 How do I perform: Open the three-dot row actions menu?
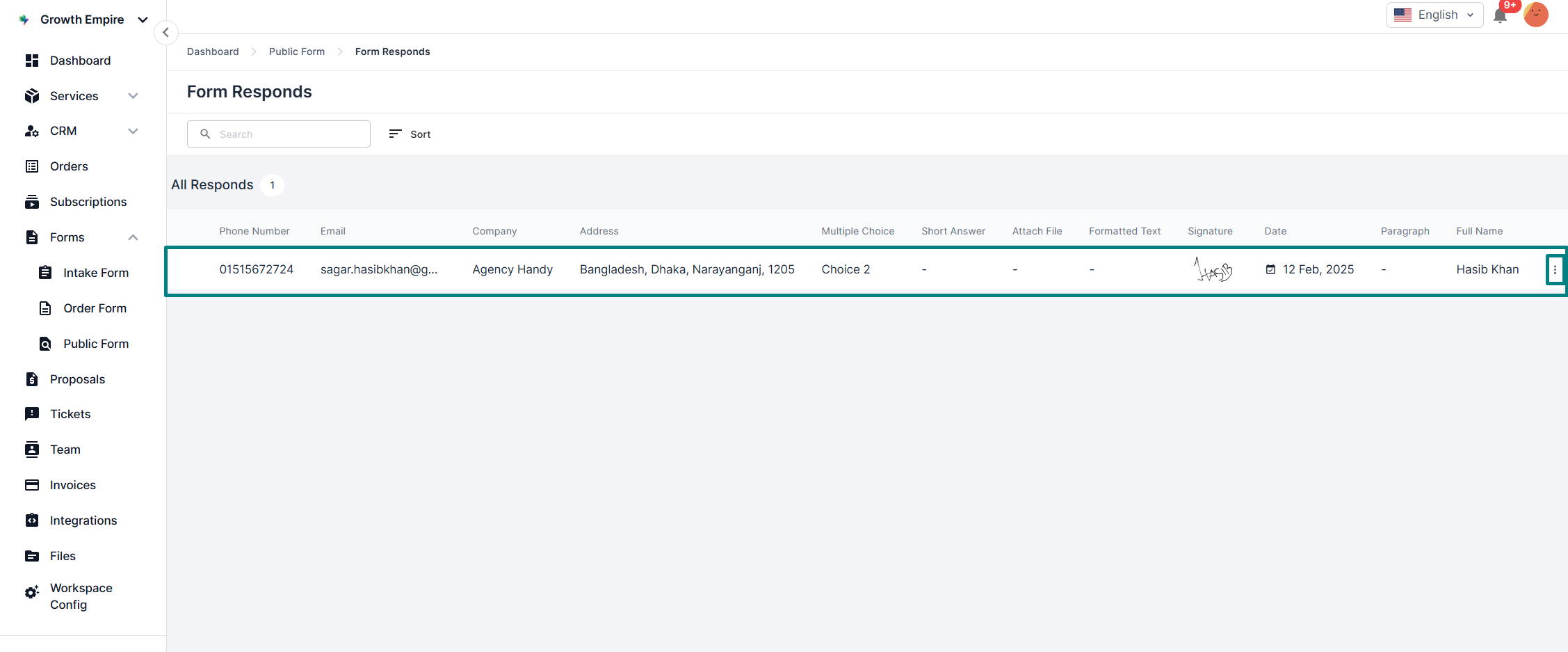click(1555, 270)
